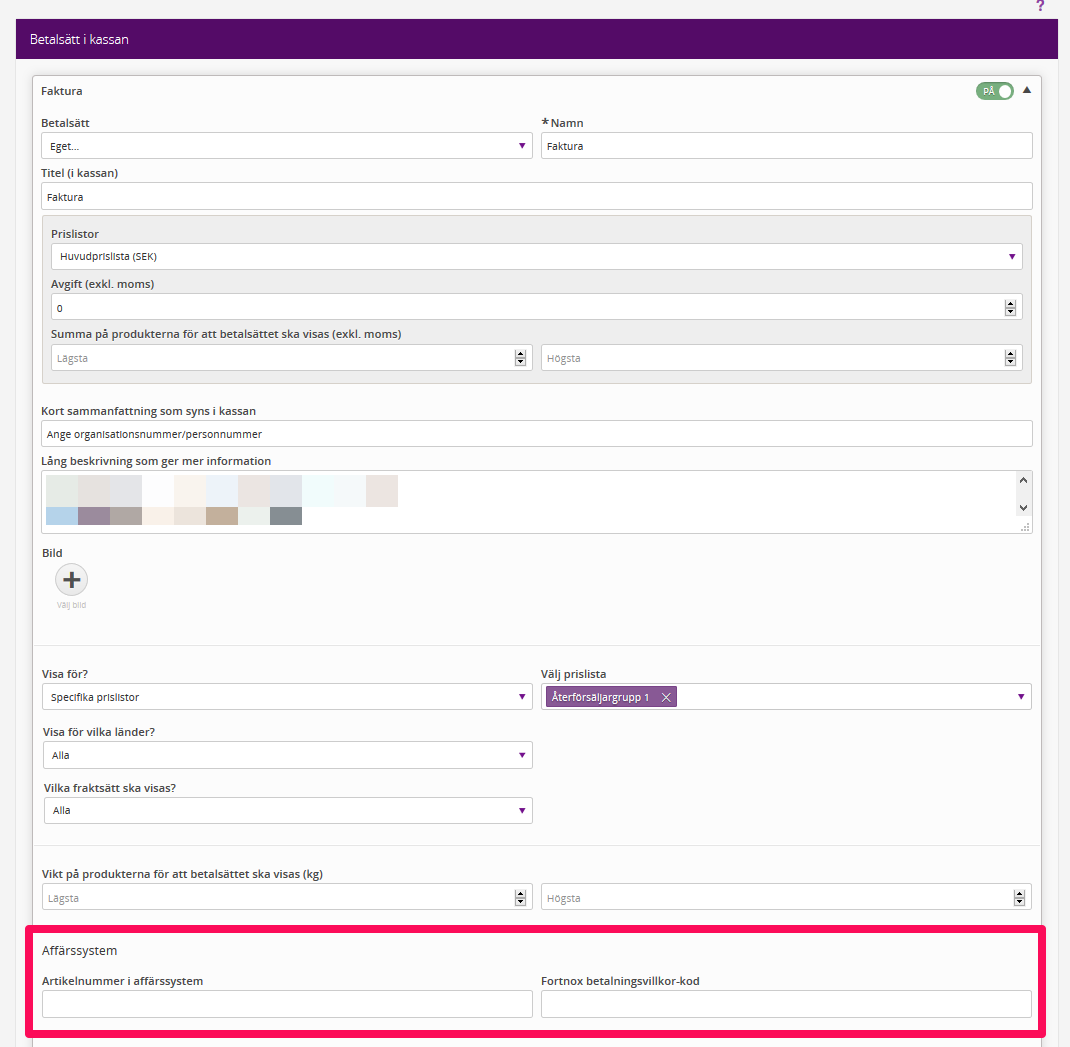The height and width of the screenshot is (1047, 1070).
Task: Click the Kort sammanfattning input field
Action: coord(536,433)
